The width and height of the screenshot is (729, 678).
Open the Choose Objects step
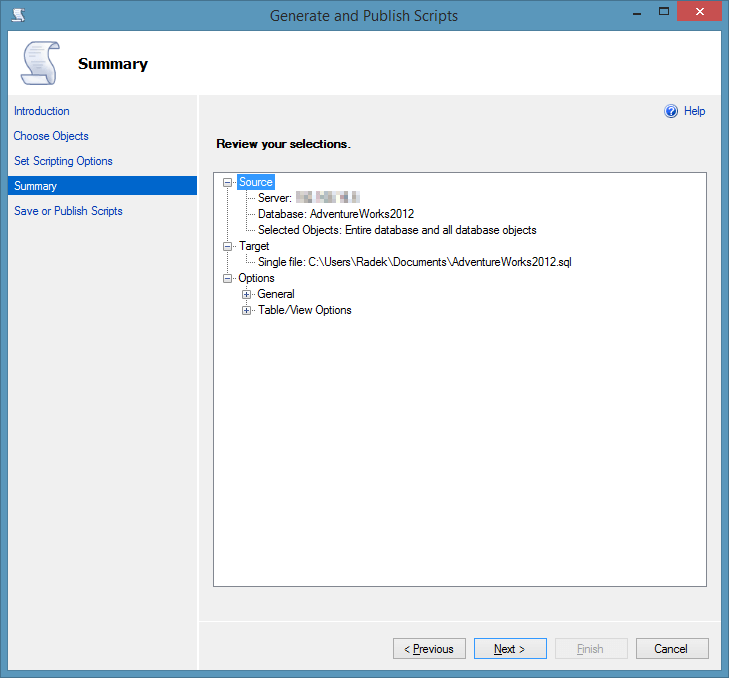pyautogui.click(x=51, y=136)
